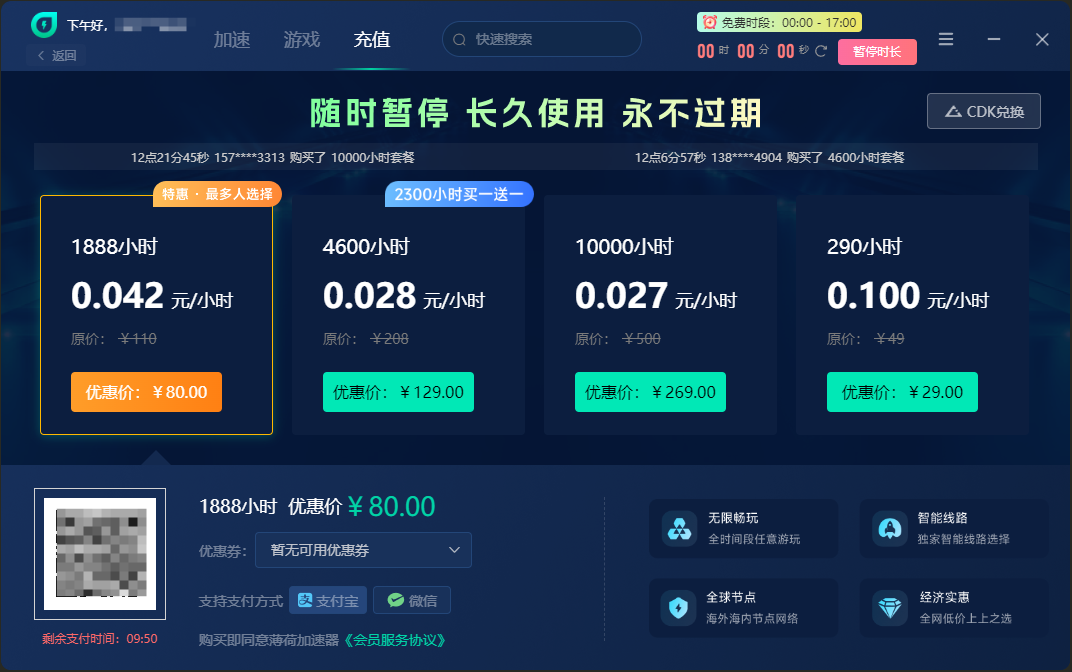This screenshot has width=1072, height=672.
Task: Click the 智能线路 rocket icon
Action: click(889, 528)
